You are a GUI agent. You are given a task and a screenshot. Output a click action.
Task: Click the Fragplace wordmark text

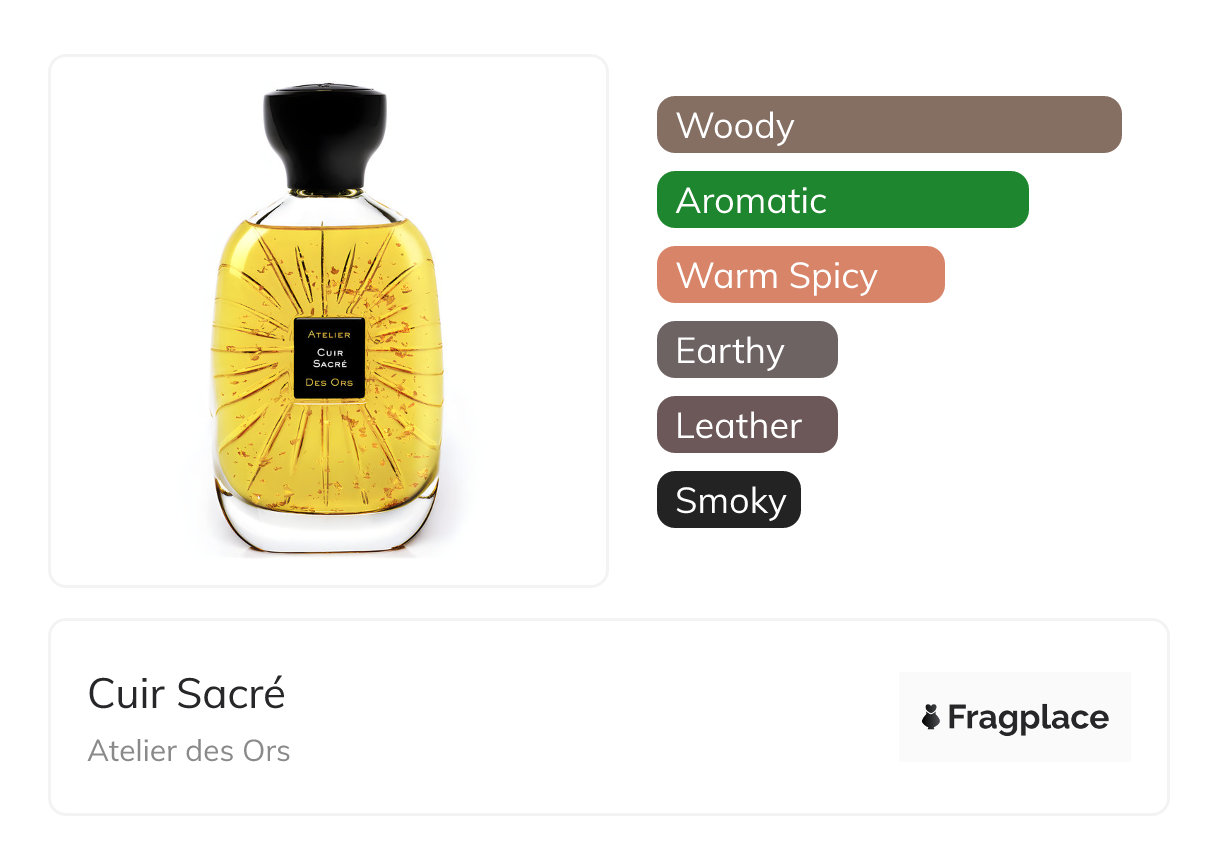click(1028, 718)
